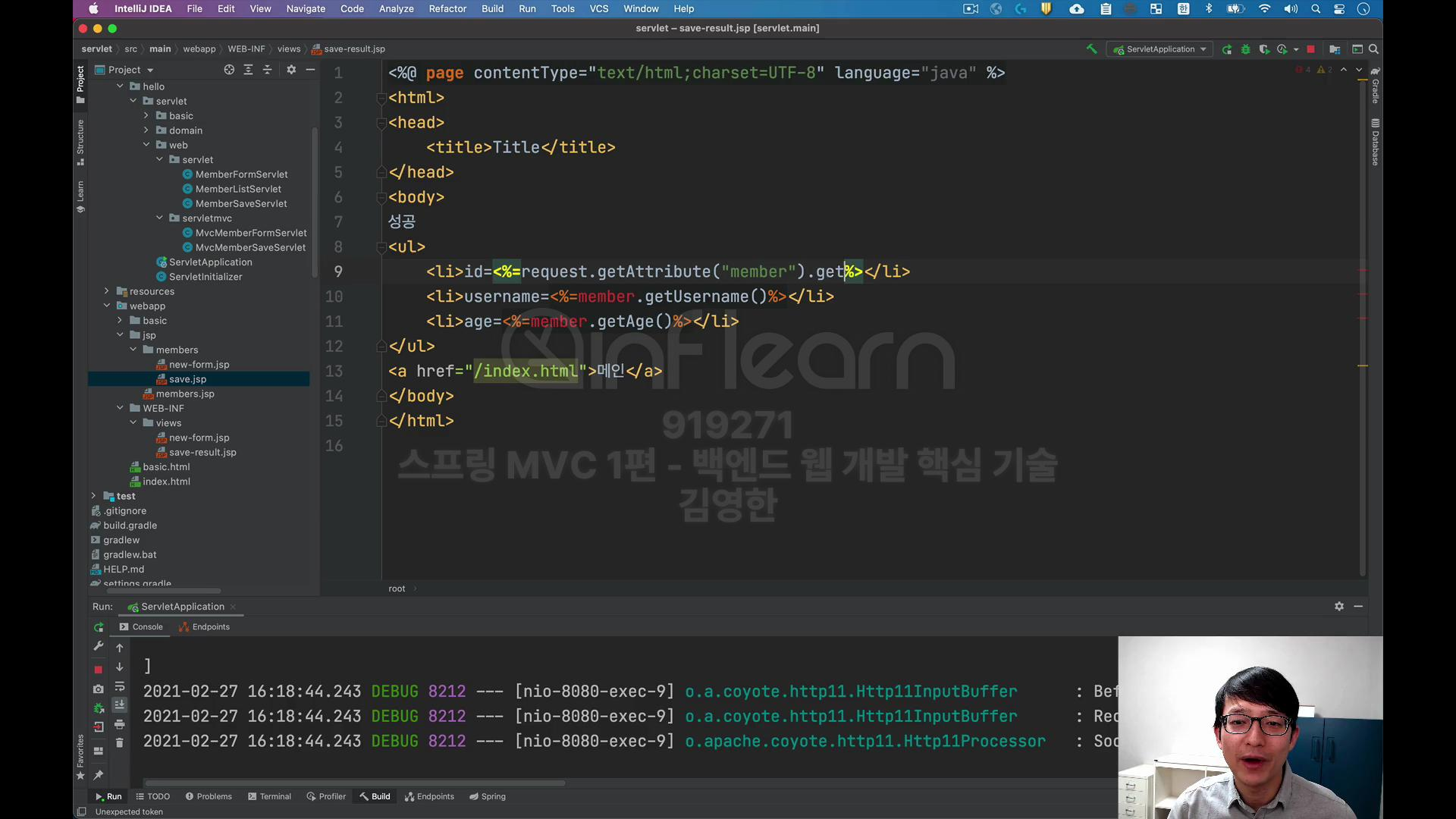Run with Coverage from the toolbar
Viewport: 1456px width, 819px height.
coord(1264,49)
